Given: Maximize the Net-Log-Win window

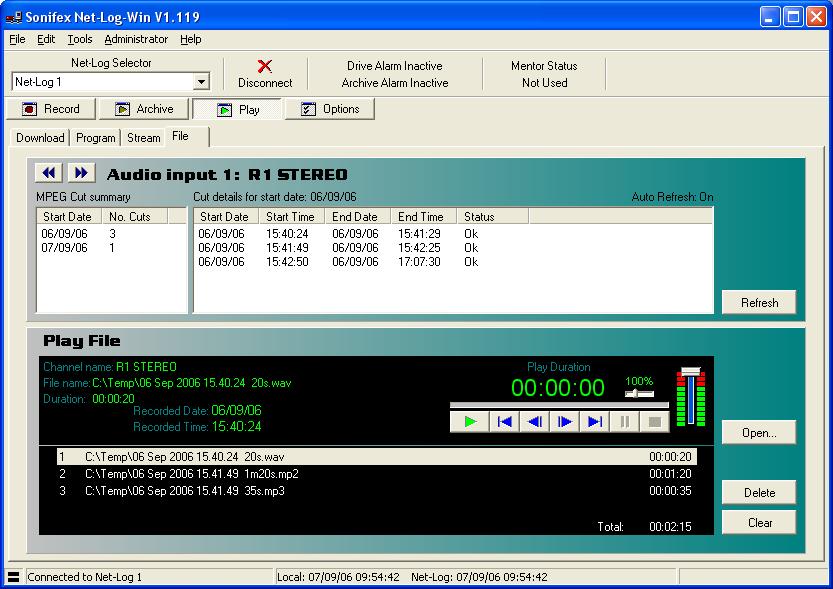Looking at the screenshot, I should [793, 16].
